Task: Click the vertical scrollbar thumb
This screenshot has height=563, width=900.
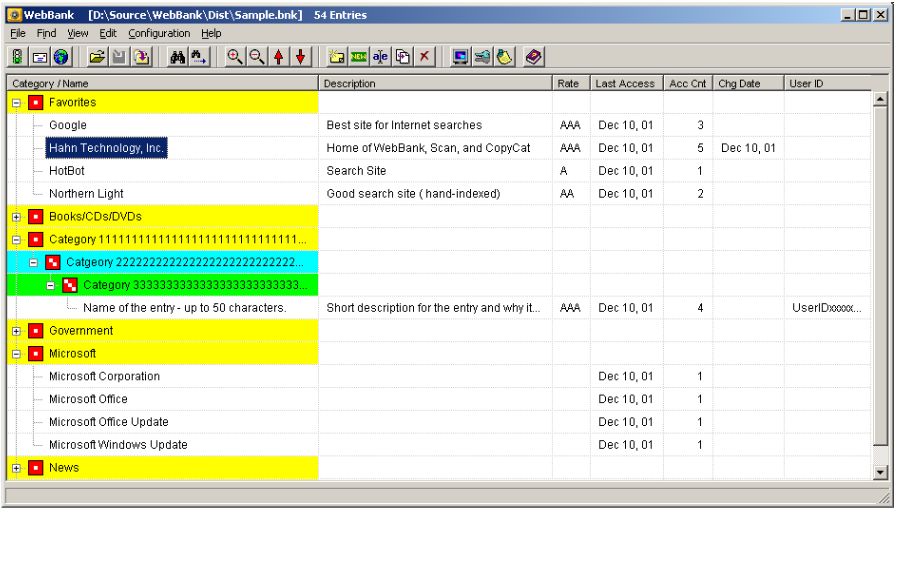Action: (880, 275)
